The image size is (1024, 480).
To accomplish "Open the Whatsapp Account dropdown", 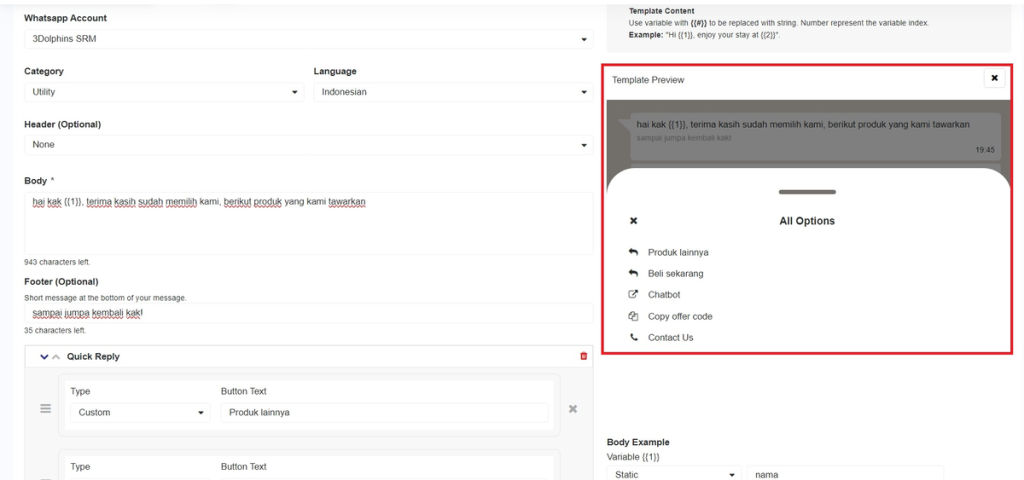I will coord(308,40).
